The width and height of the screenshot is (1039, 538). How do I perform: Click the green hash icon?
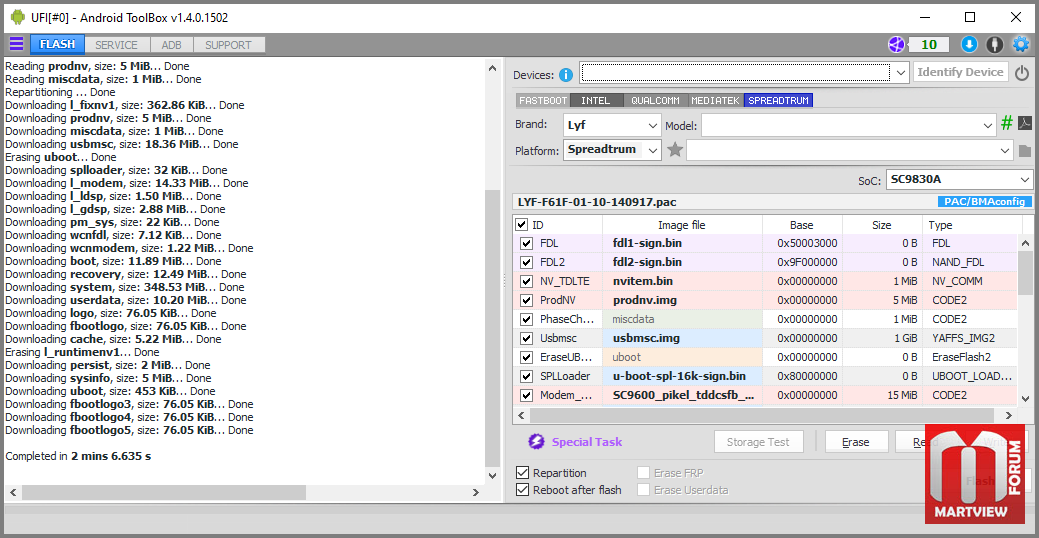click(x=1007, y=124)
